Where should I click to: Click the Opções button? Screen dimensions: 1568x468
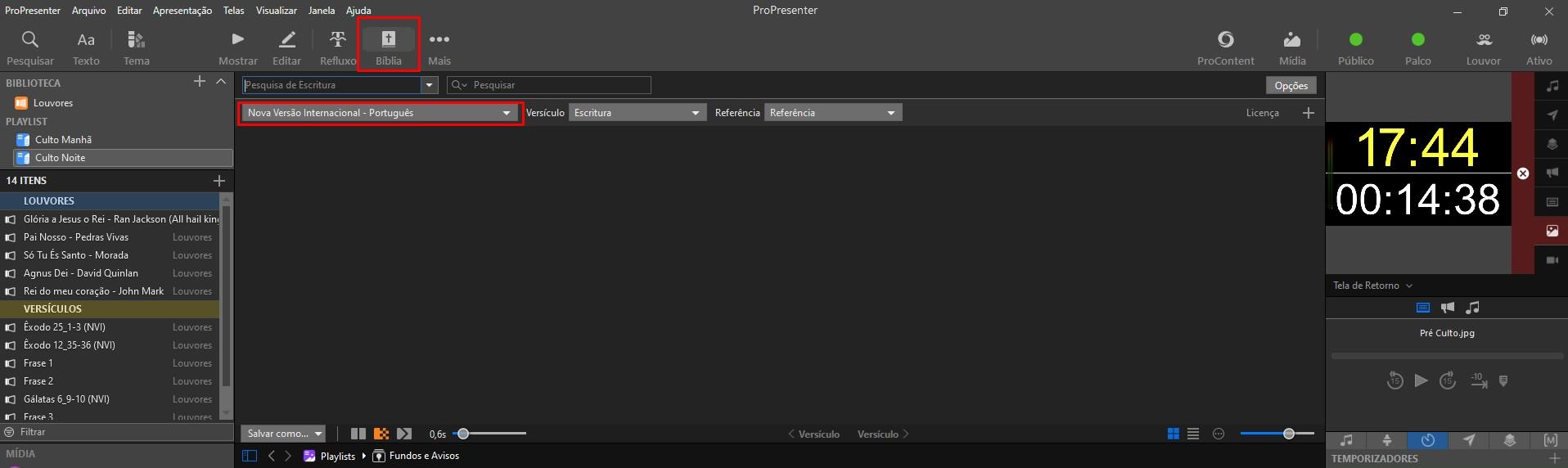1291,85
